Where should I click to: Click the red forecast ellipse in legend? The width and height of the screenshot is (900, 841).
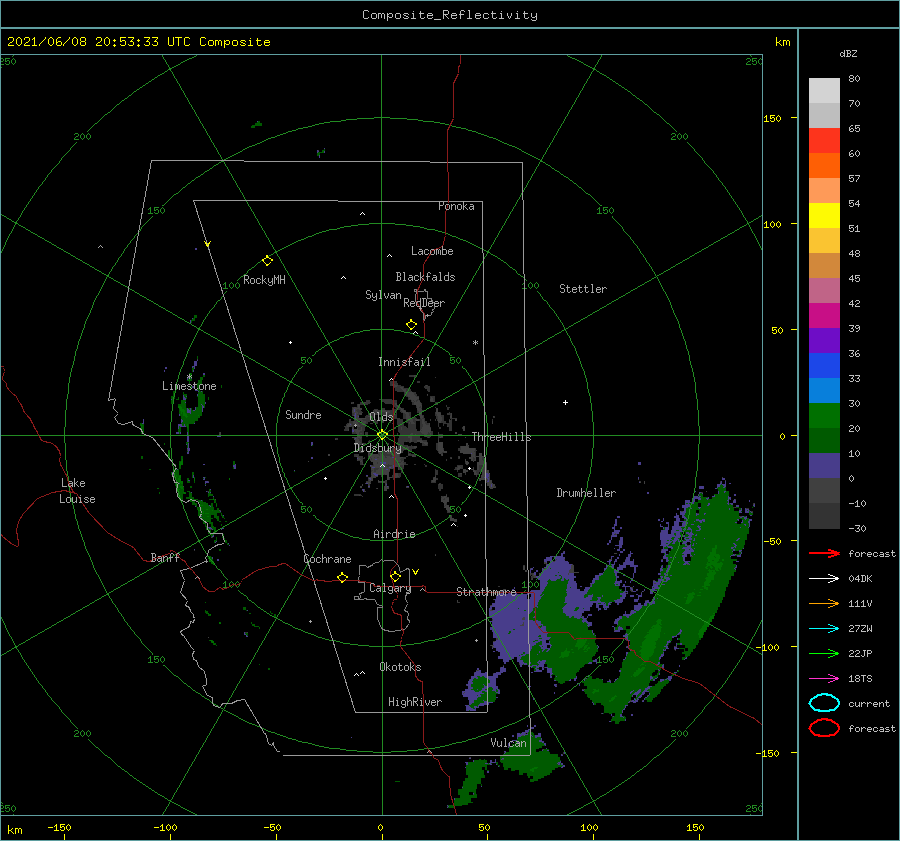[824, 728]
